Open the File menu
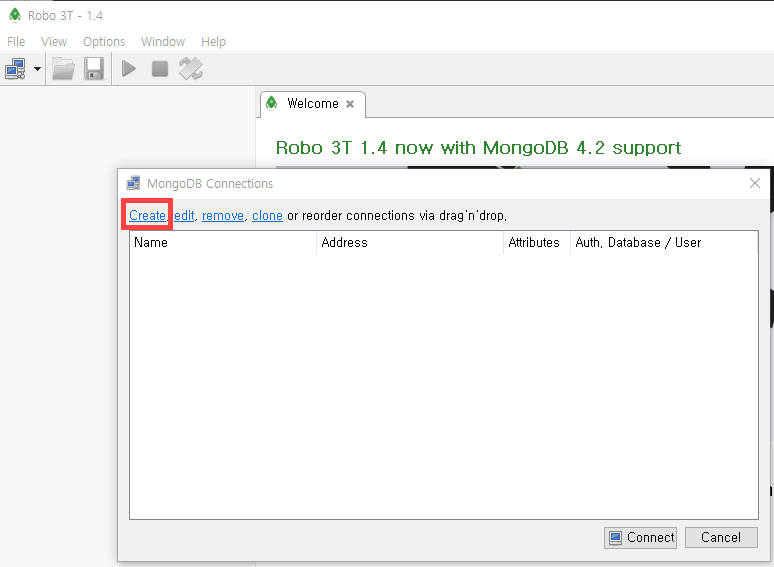This screenshot has width=774, height=567. [x=16, y=41]
